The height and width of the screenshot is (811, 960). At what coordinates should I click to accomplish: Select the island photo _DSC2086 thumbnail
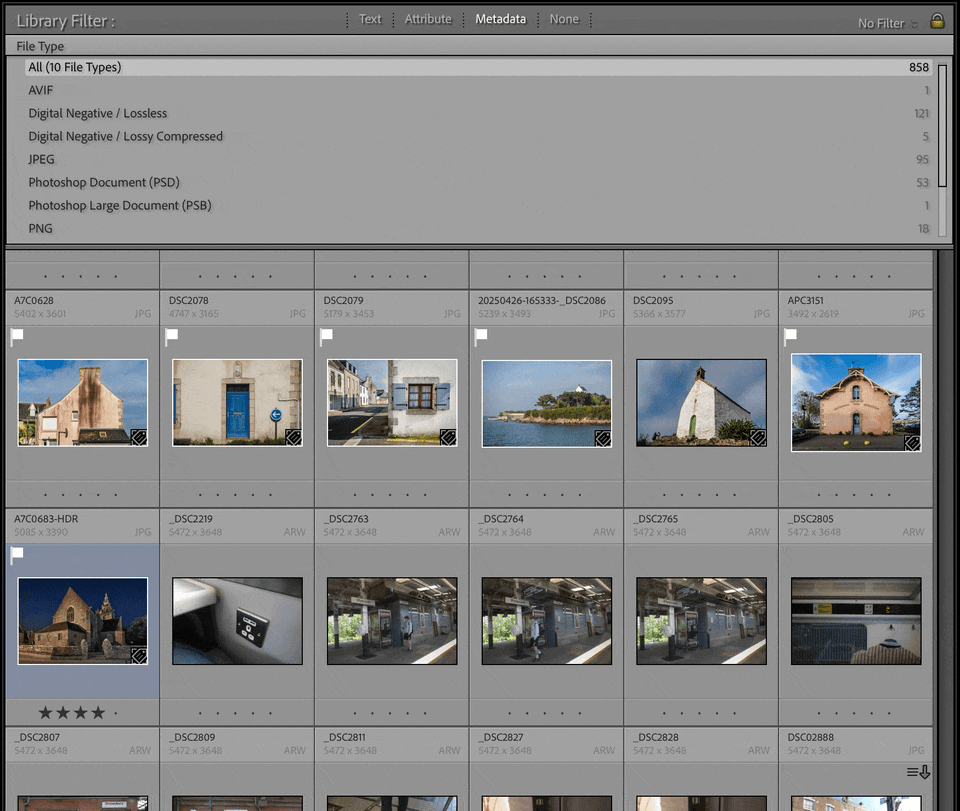[x=547, y=403]
